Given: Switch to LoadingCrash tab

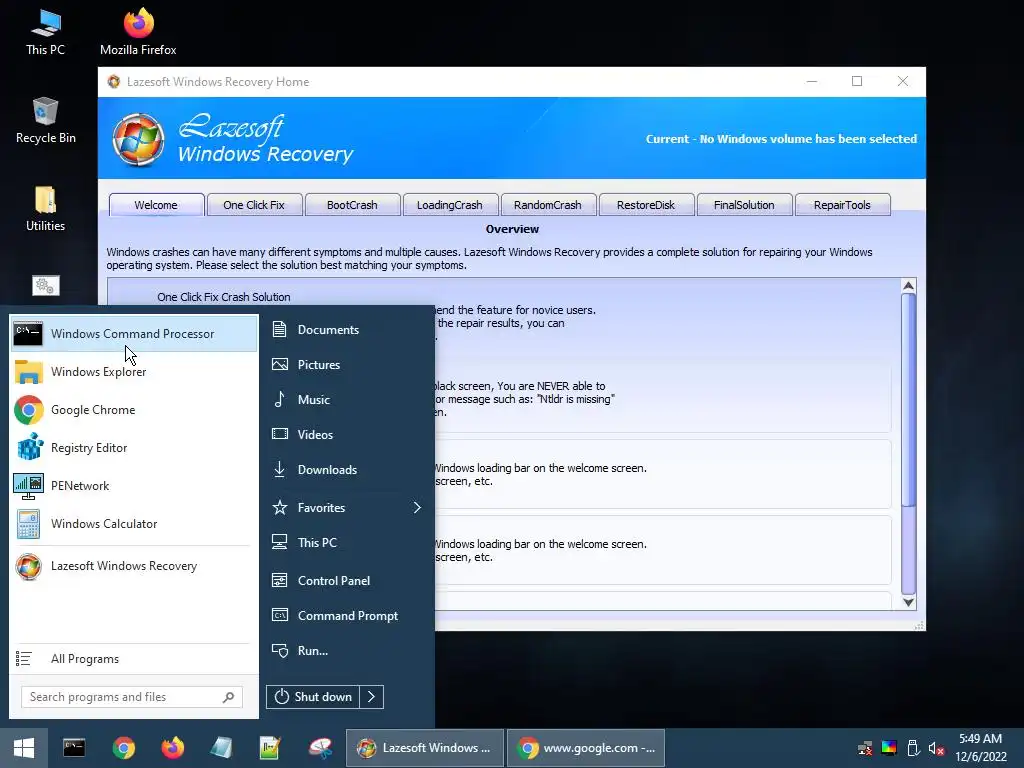Looking at the screenshot, I should 450,205.
